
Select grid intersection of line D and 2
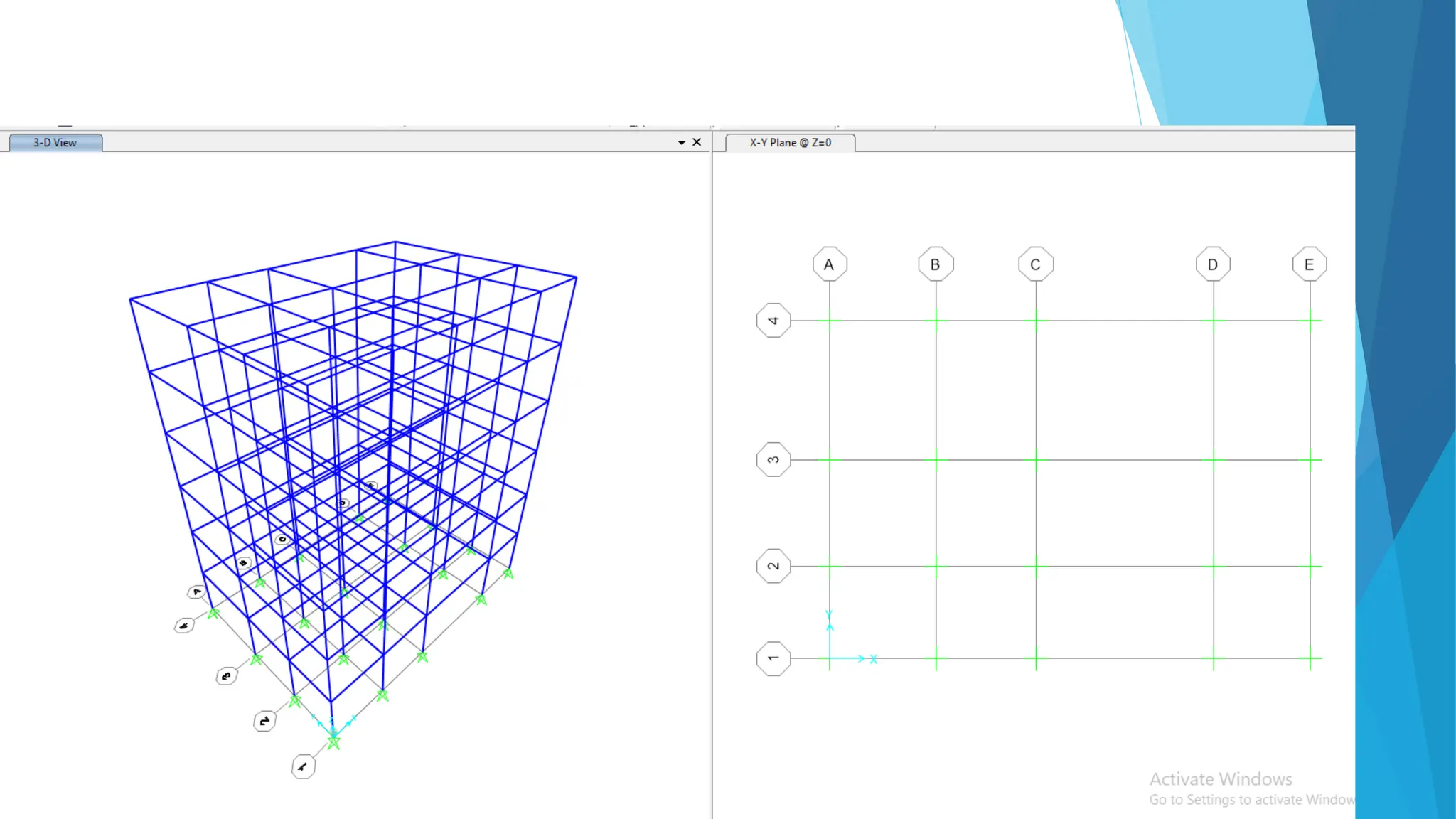[x=1214, y=567]
